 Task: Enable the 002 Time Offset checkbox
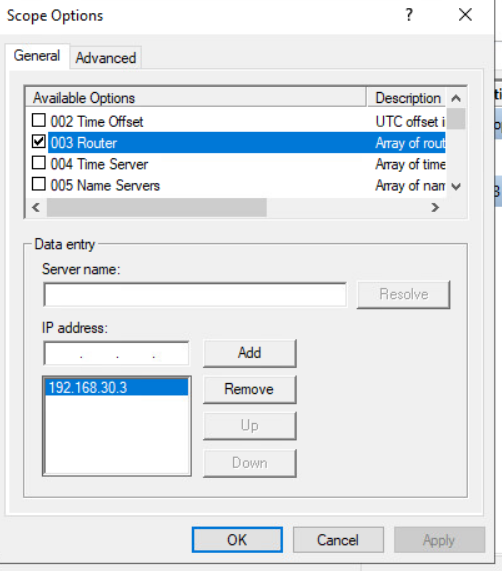coord(39,120)
